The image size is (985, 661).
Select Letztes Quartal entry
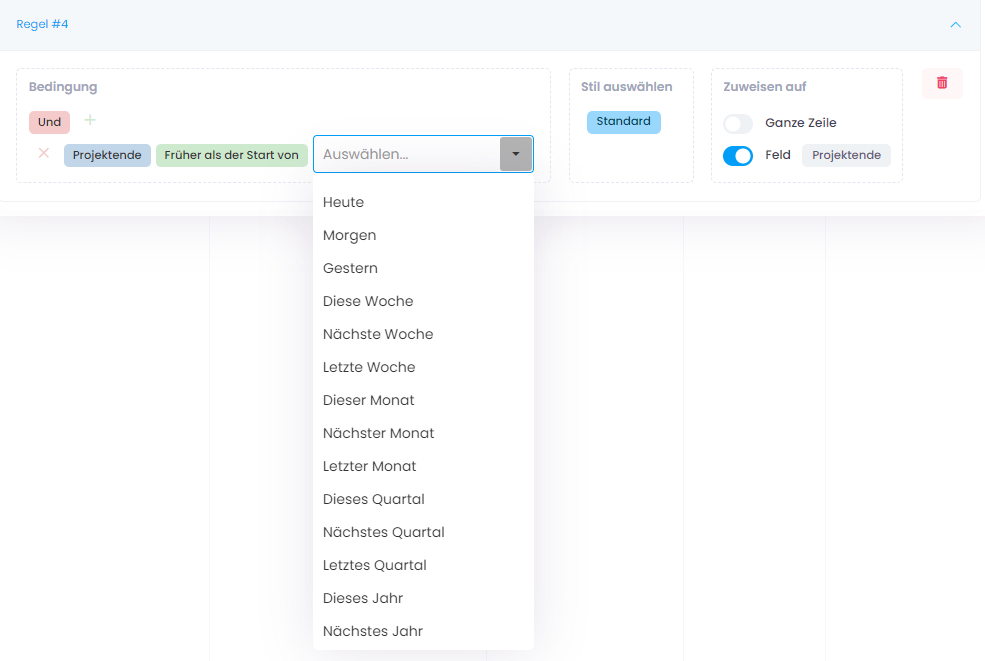click(374, 565)
